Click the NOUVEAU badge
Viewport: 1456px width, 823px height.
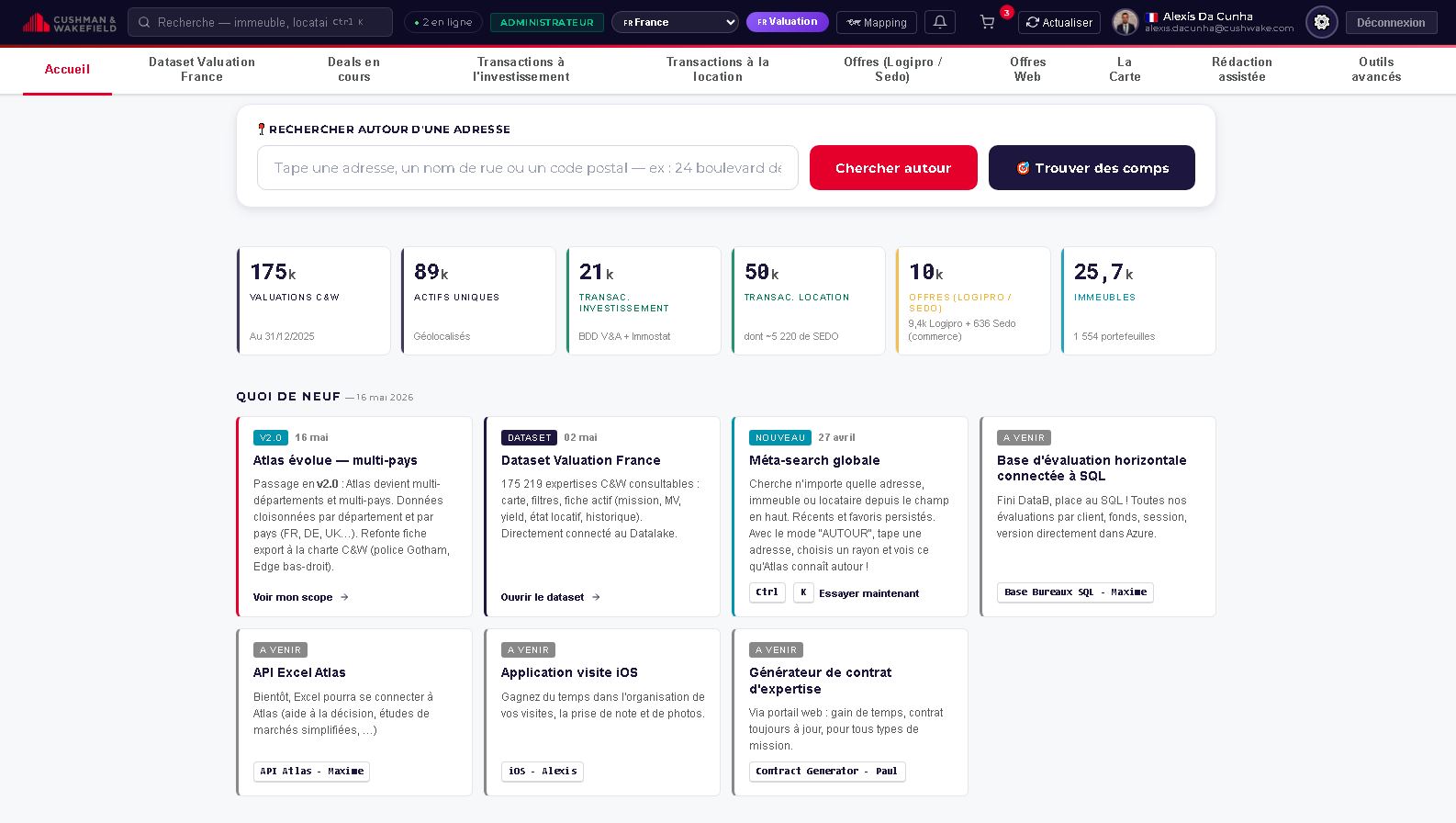780,438
